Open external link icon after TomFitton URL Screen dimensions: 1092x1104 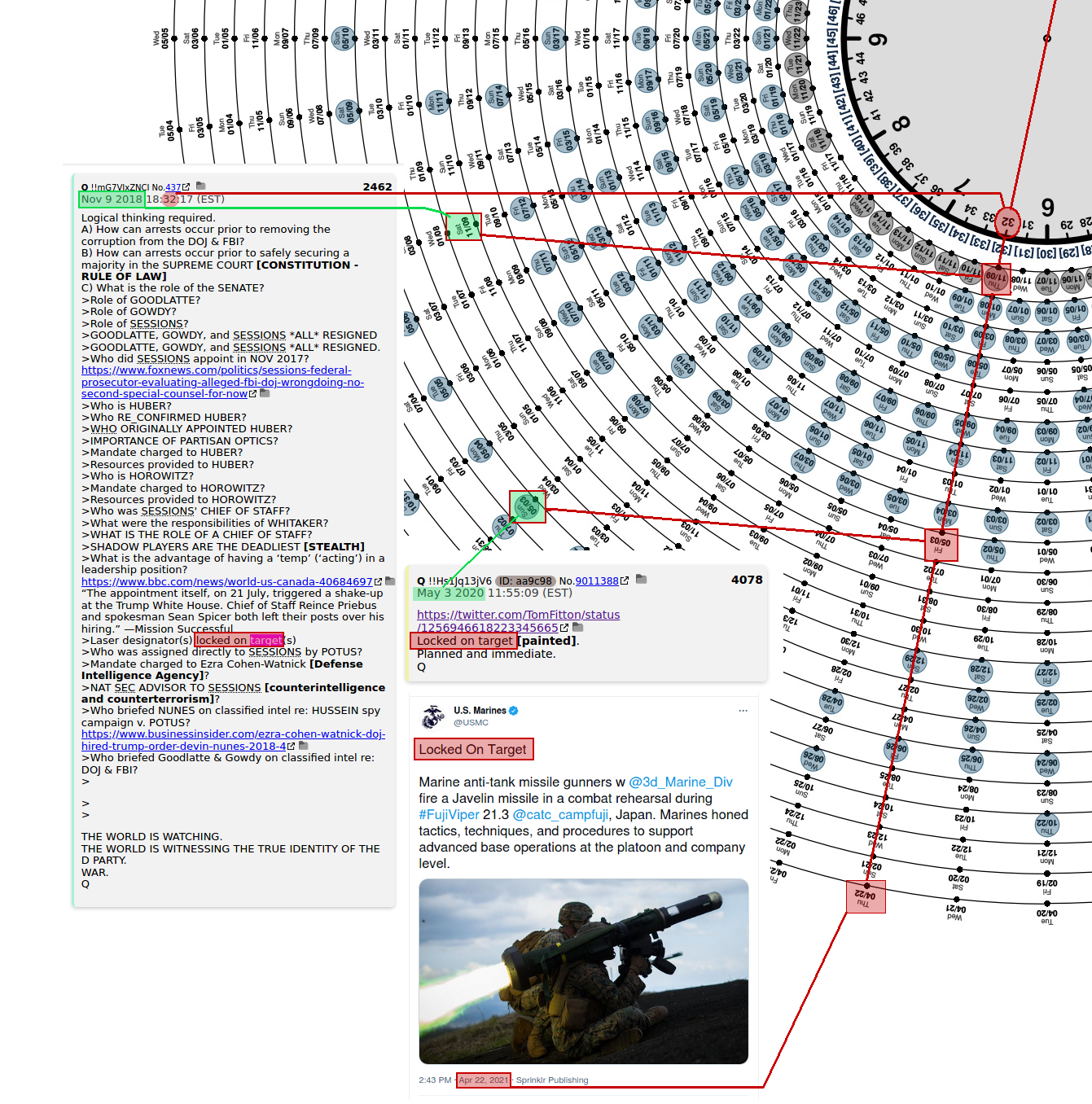[x=564, y=629]
